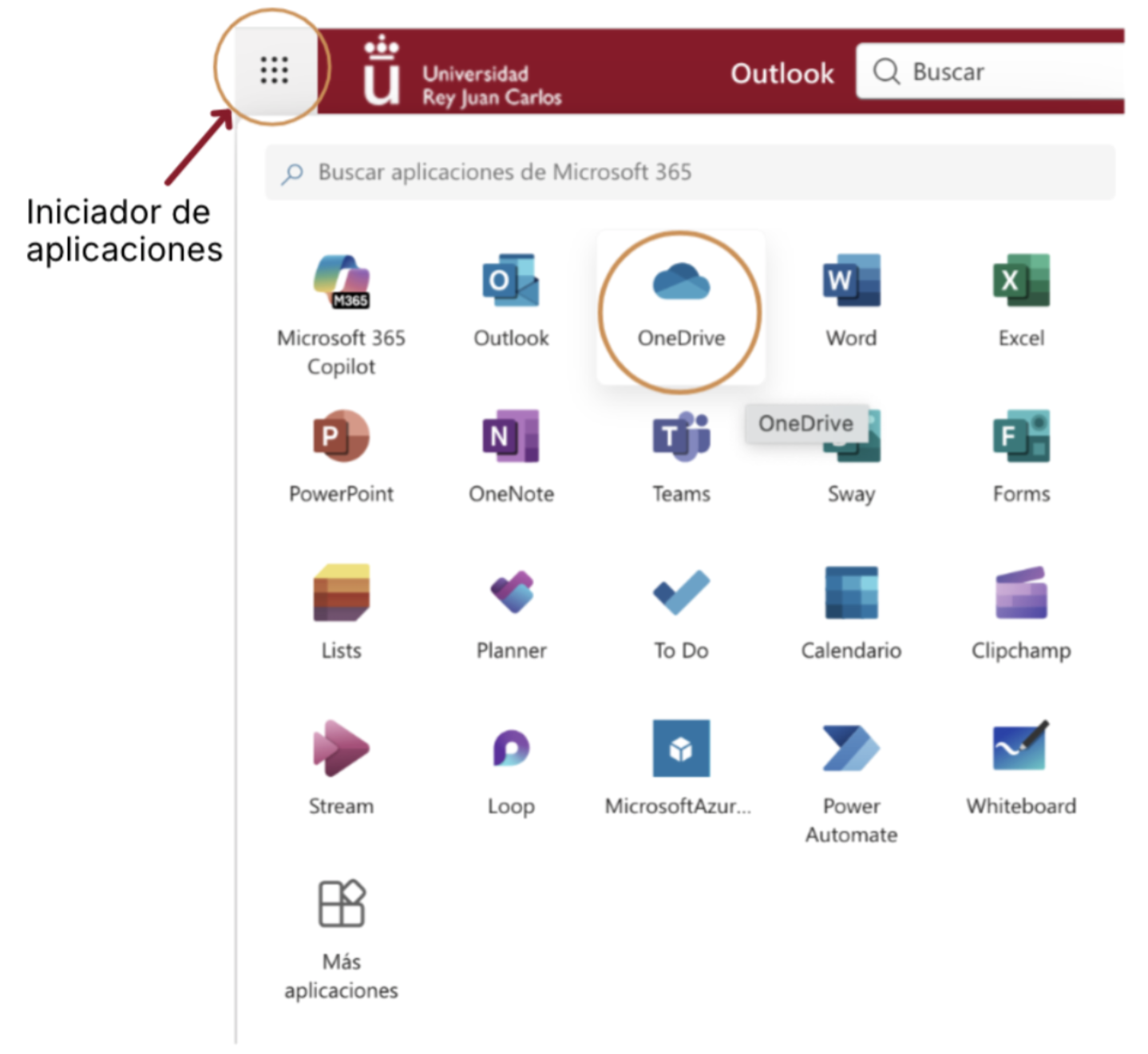The image size is (1148, 1054).
Task: Open the app launcher waffle icon
Action: 274,70
